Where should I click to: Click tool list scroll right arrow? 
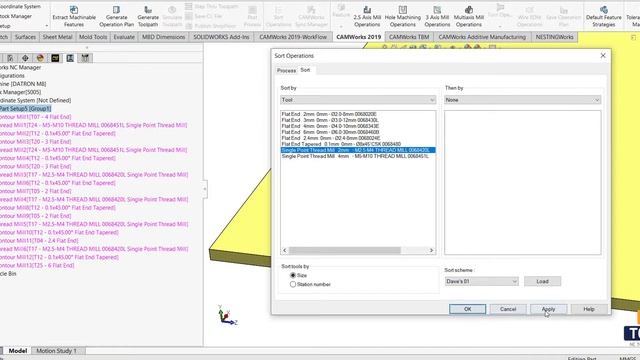431,250
